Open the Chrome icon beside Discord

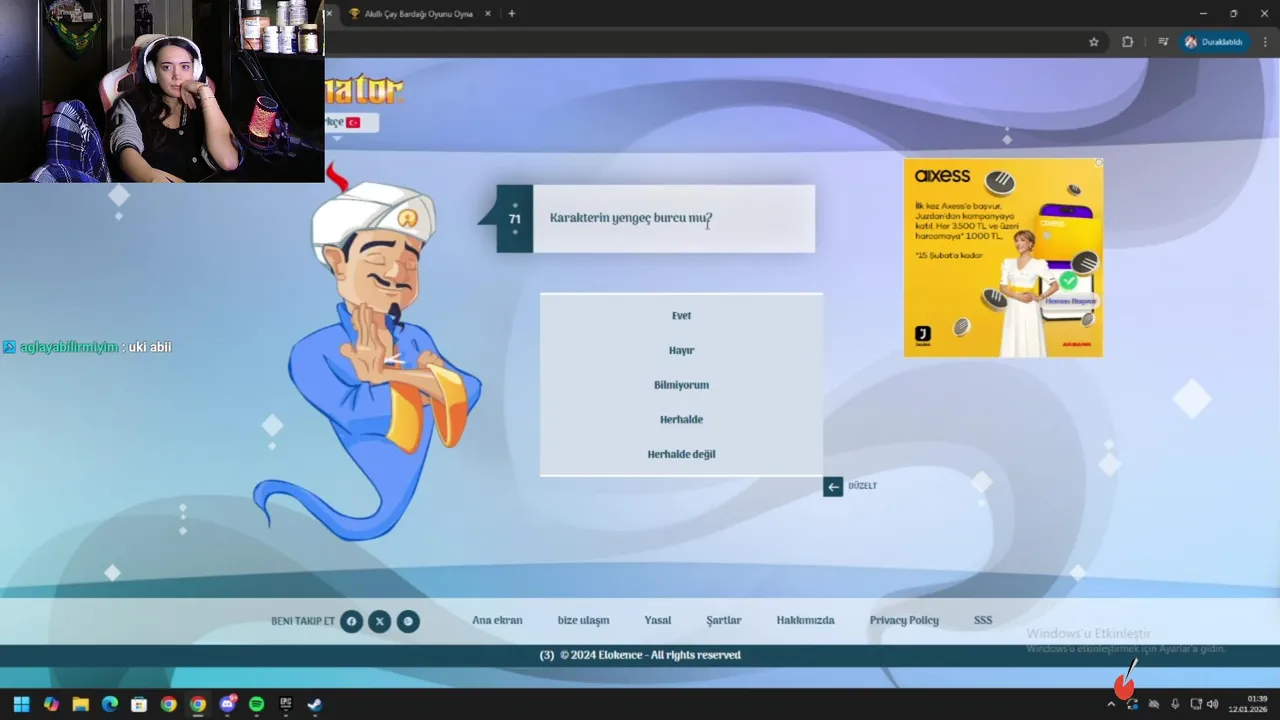pos(198,704)
